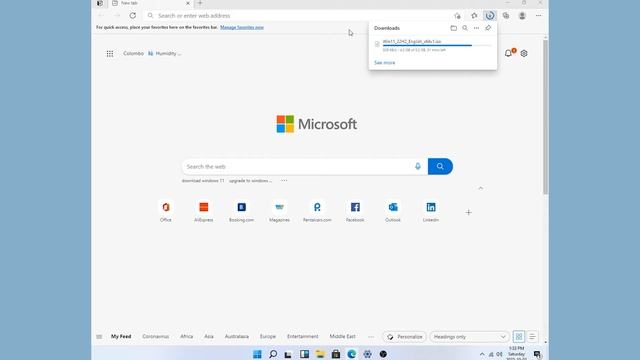This screenshot has height=360, width=640.
Task: Open the Magazines quick link
Action: coord(279,211)
